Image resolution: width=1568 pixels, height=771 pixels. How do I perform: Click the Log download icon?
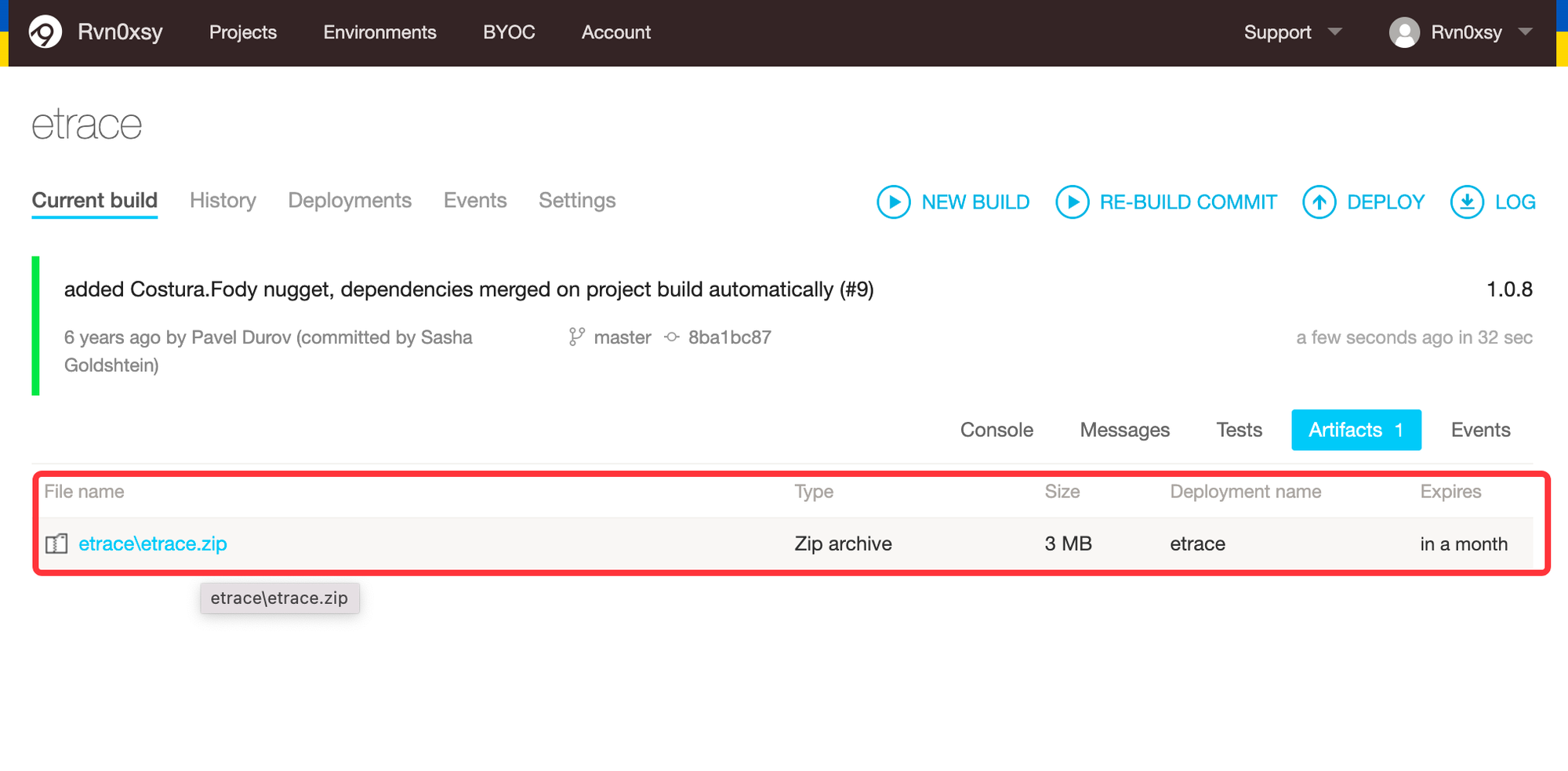(1466, 202)
